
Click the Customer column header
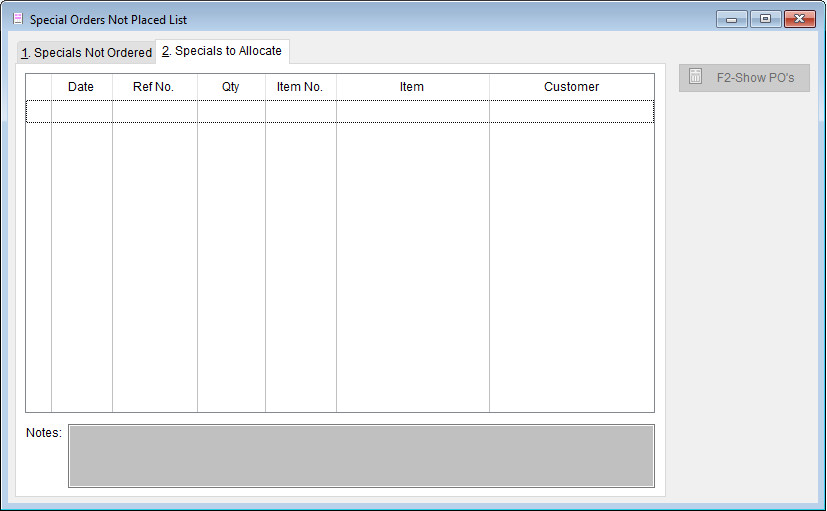coord(572,86)
